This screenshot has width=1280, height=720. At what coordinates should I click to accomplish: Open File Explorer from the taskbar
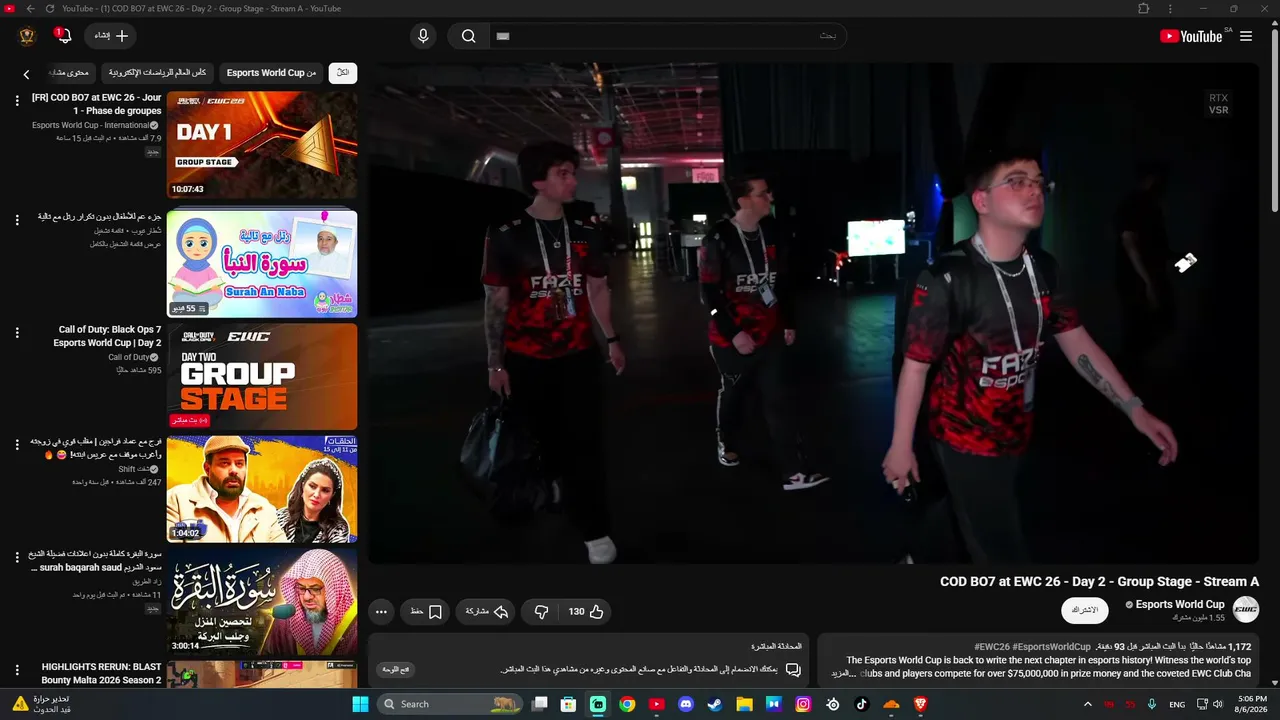pyautogui.click(x=744, y=704)
